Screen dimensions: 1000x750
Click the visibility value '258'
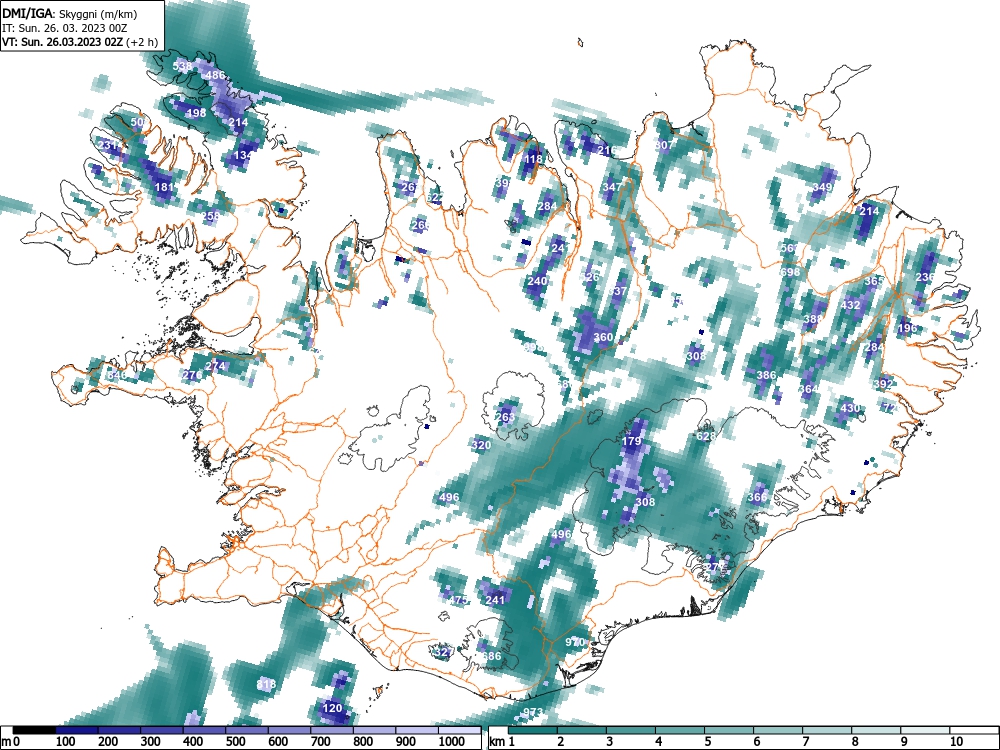click(210, 216)
